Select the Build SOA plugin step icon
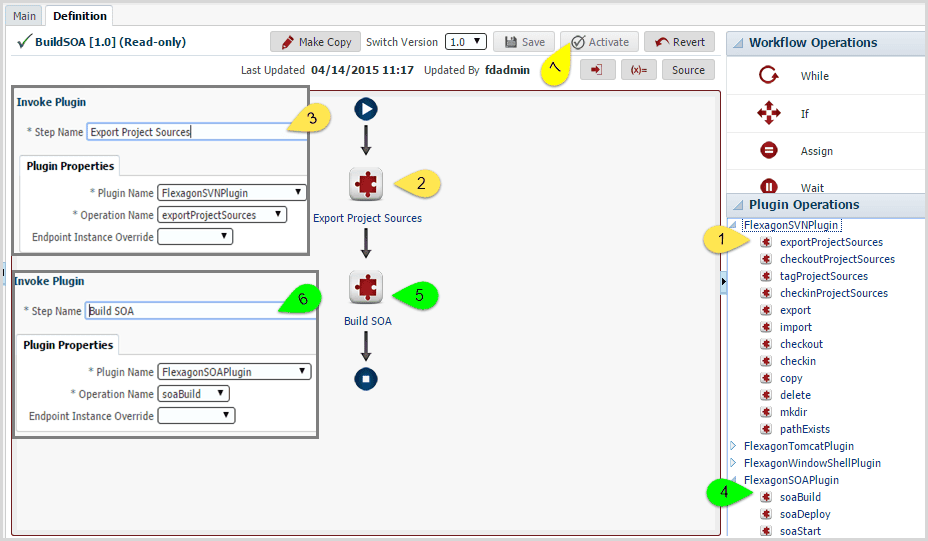 tap(366, 287)
